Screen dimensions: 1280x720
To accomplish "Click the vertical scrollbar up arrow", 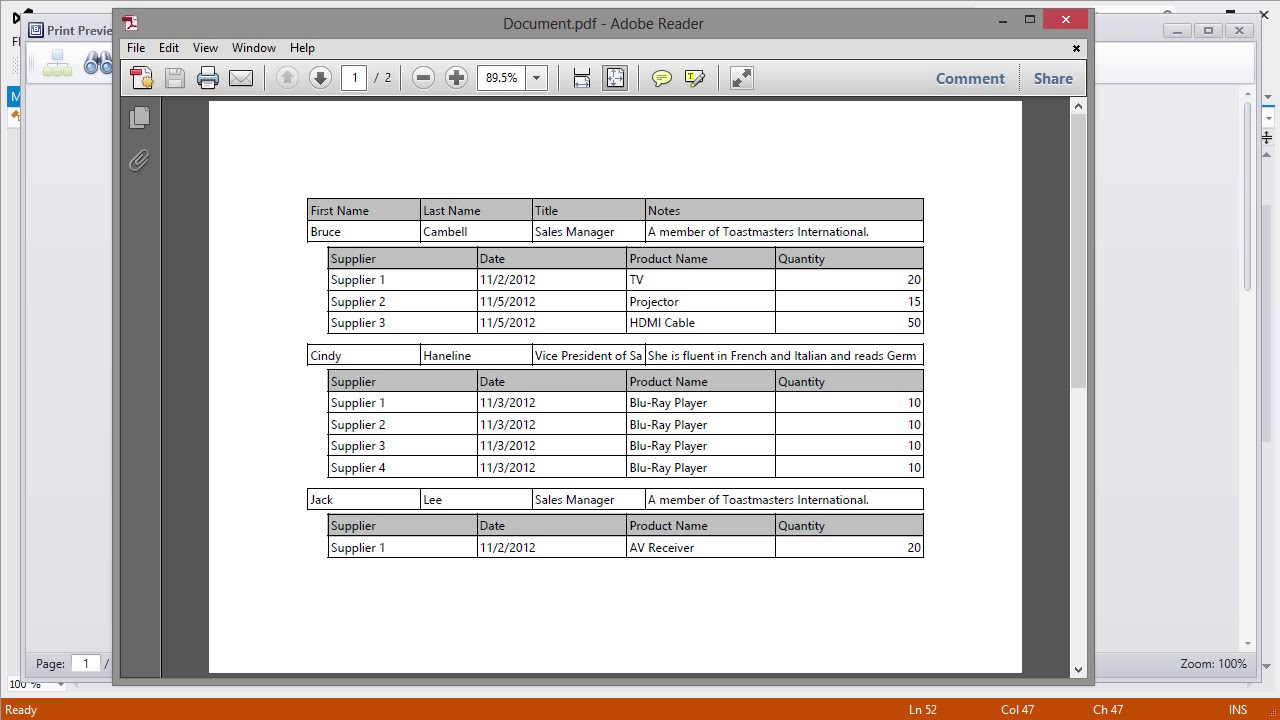I will [1078, 106].
